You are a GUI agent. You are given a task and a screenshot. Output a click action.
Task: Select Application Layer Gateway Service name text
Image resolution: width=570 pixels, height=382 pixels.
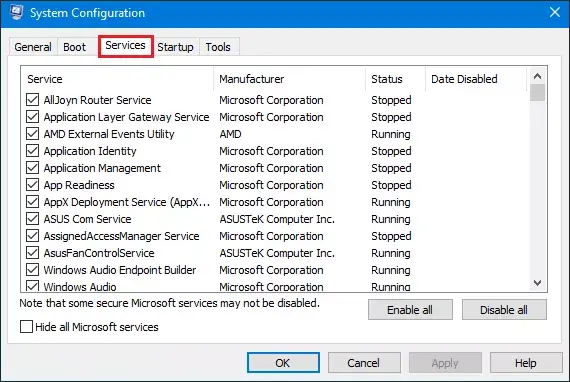(x=127, y=117)
